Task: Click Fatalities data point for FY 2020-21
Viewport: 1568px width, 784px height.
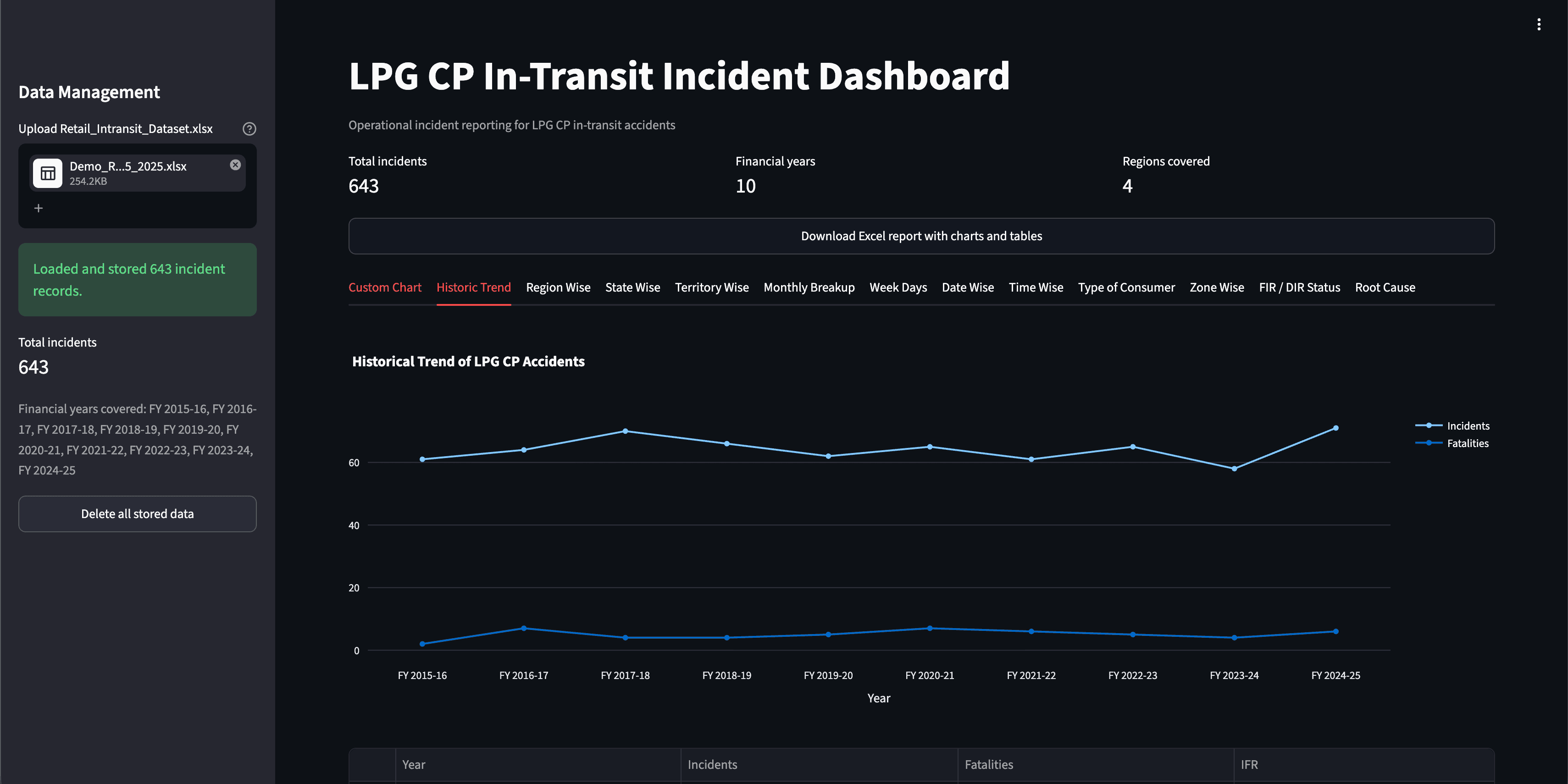Action: tap(930, 628)
